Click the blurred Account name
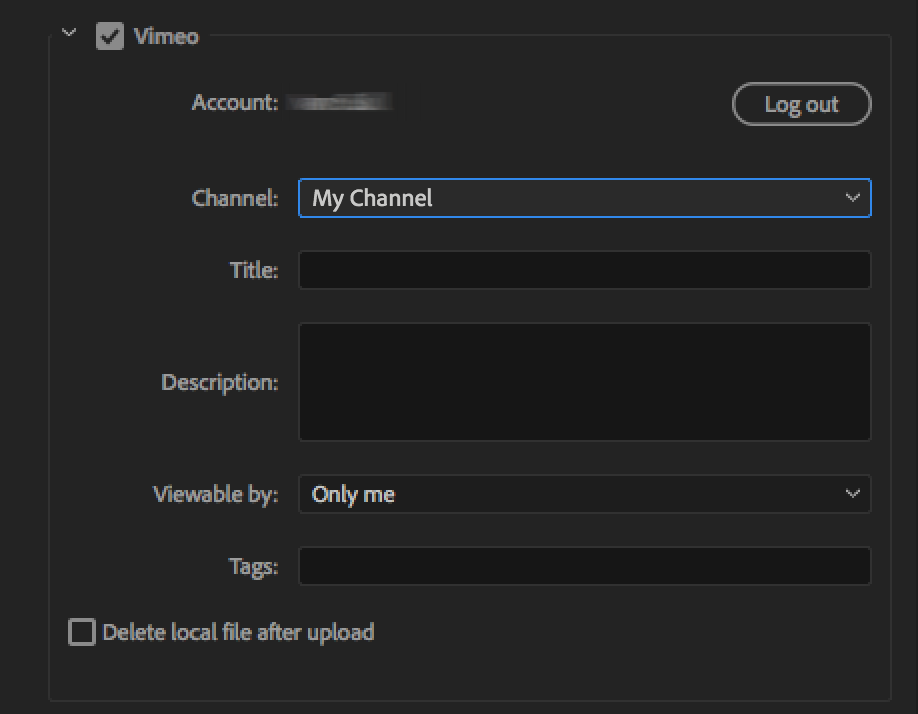Screen dimensions: 918x714 [x=340, y=101]
